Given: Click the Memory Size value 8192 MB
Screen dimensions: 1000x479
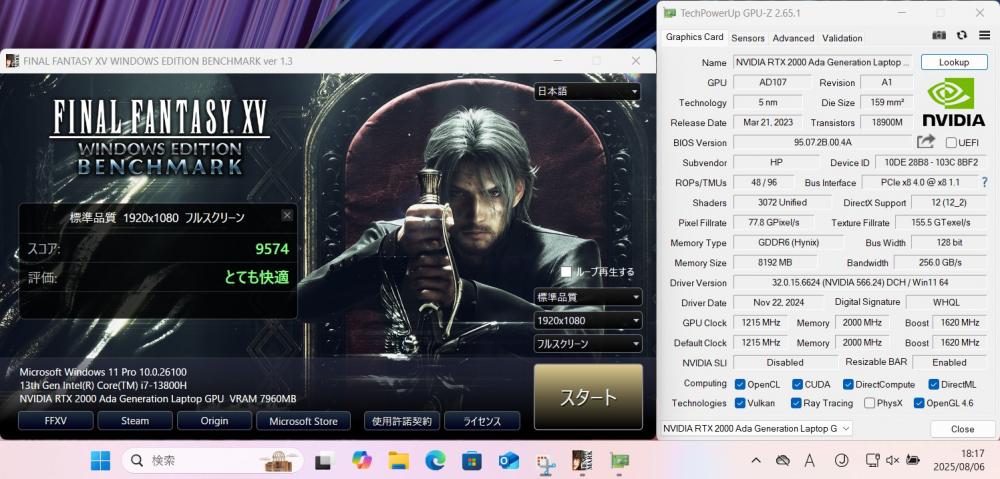Looking at the screenshot, I should click(775, 262).
